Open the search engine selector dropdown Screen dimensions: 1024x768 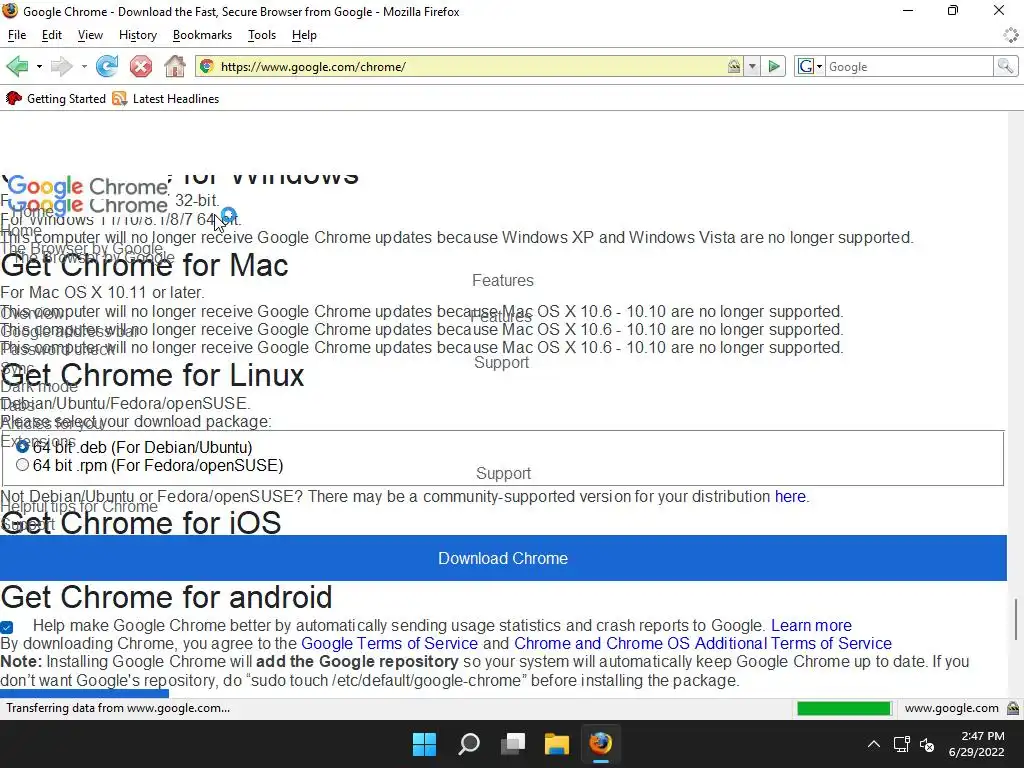click(810, 66)
